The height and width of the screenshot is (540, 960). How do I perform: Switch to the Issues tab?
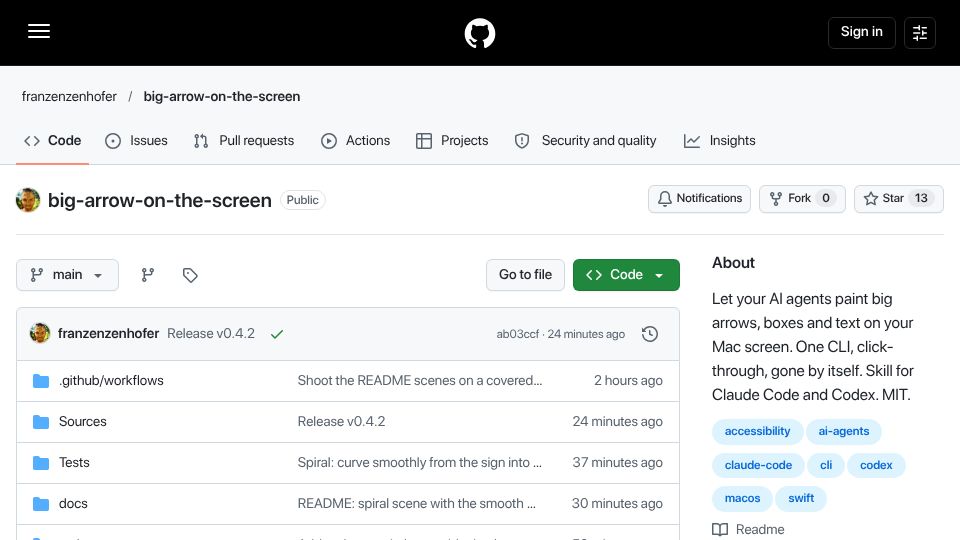[136, 141]
